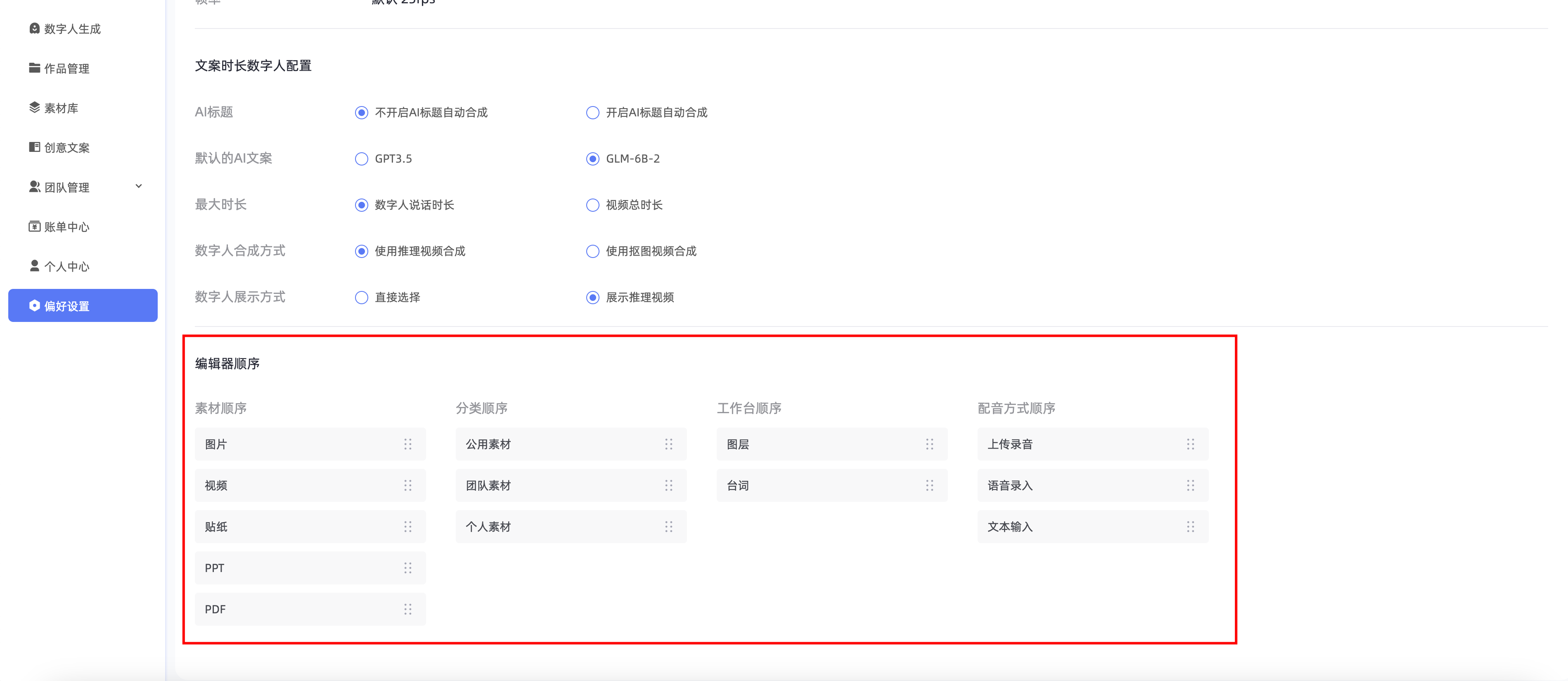Screen dimensions: 1568x681
Task: Click the 图片 order row
Action: tap(310, 444)
